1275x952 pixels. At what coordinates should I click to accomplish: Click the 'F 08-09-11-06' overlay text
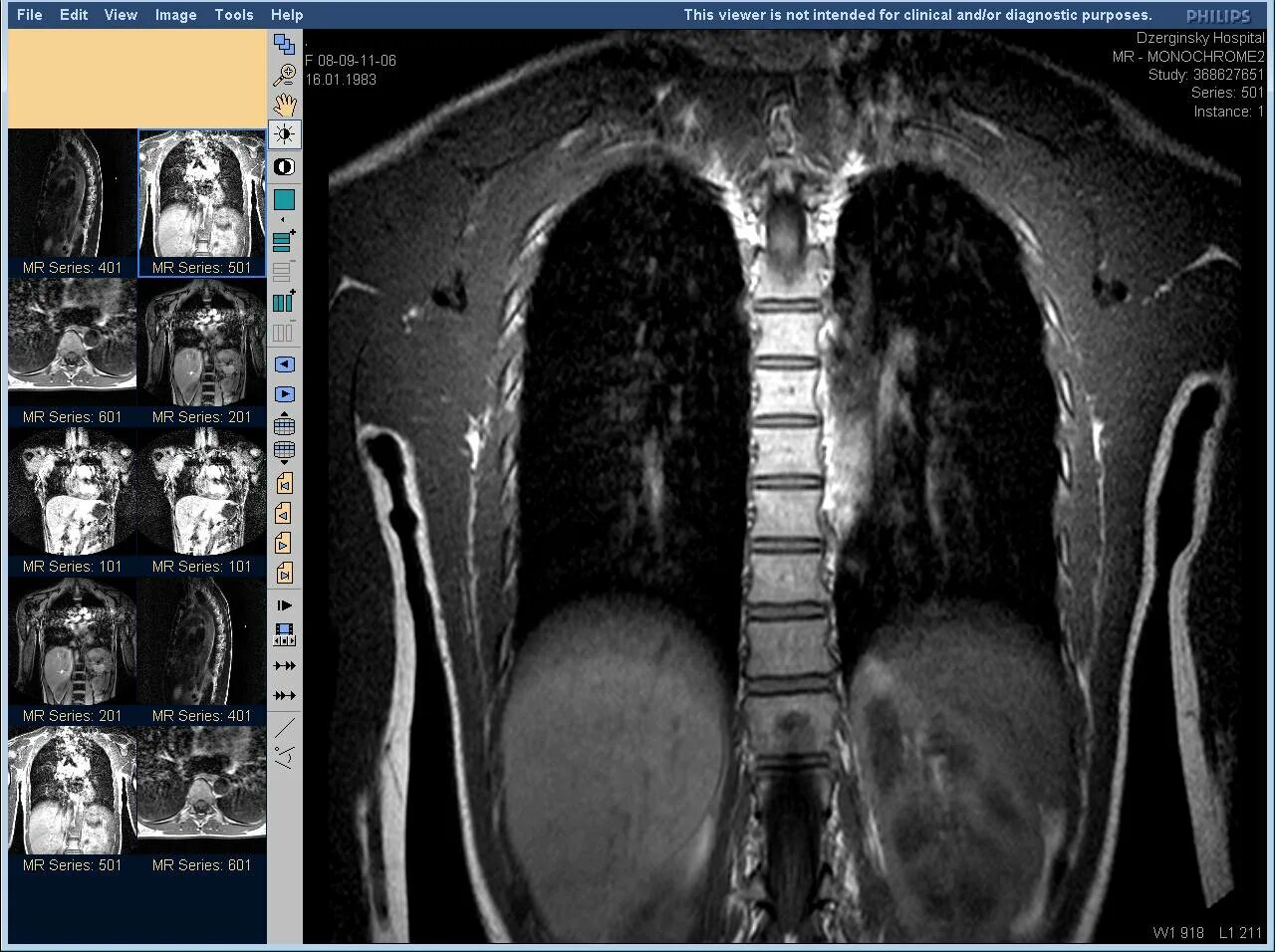(351, 61)
